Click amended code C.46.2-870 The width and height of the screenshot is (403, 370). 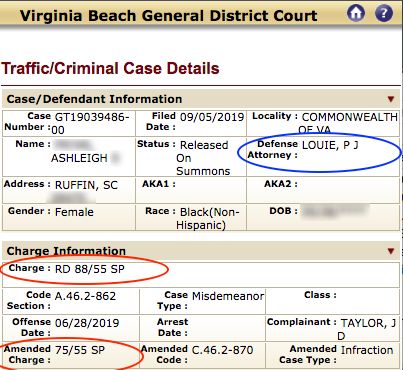coord(222,350)
